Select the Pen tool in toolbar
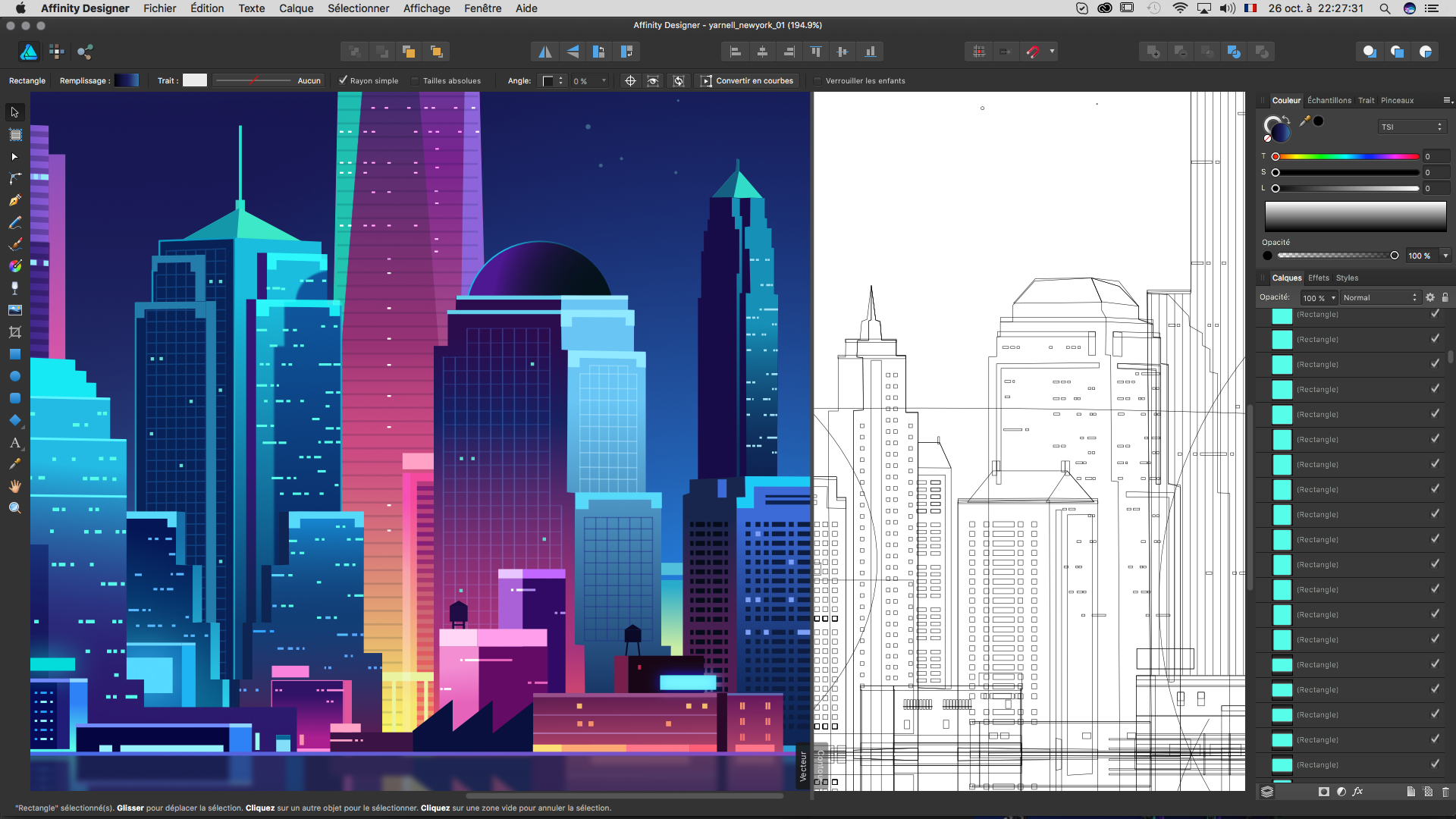The image size is (1456, 819). click(14, 201)
